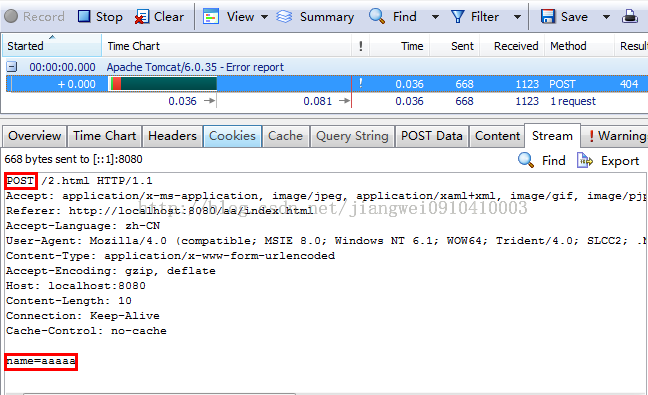Click the 'Host: localhost:8080' line
The height and width of the screenshot is (395, 648).
coord(76,286)
